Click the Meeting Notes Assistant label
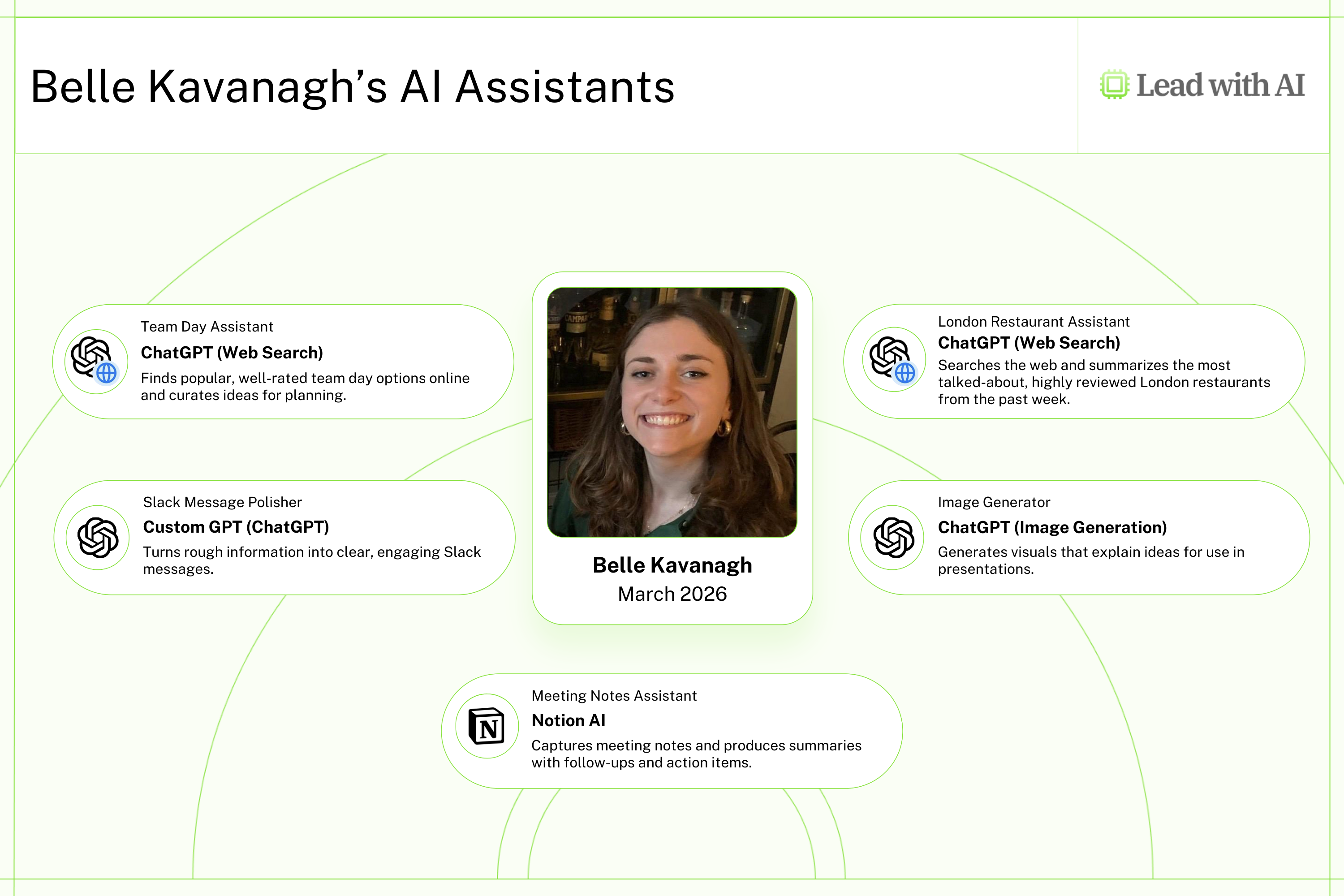This screenshot has height=896, width=1344. tap(614, 695)
